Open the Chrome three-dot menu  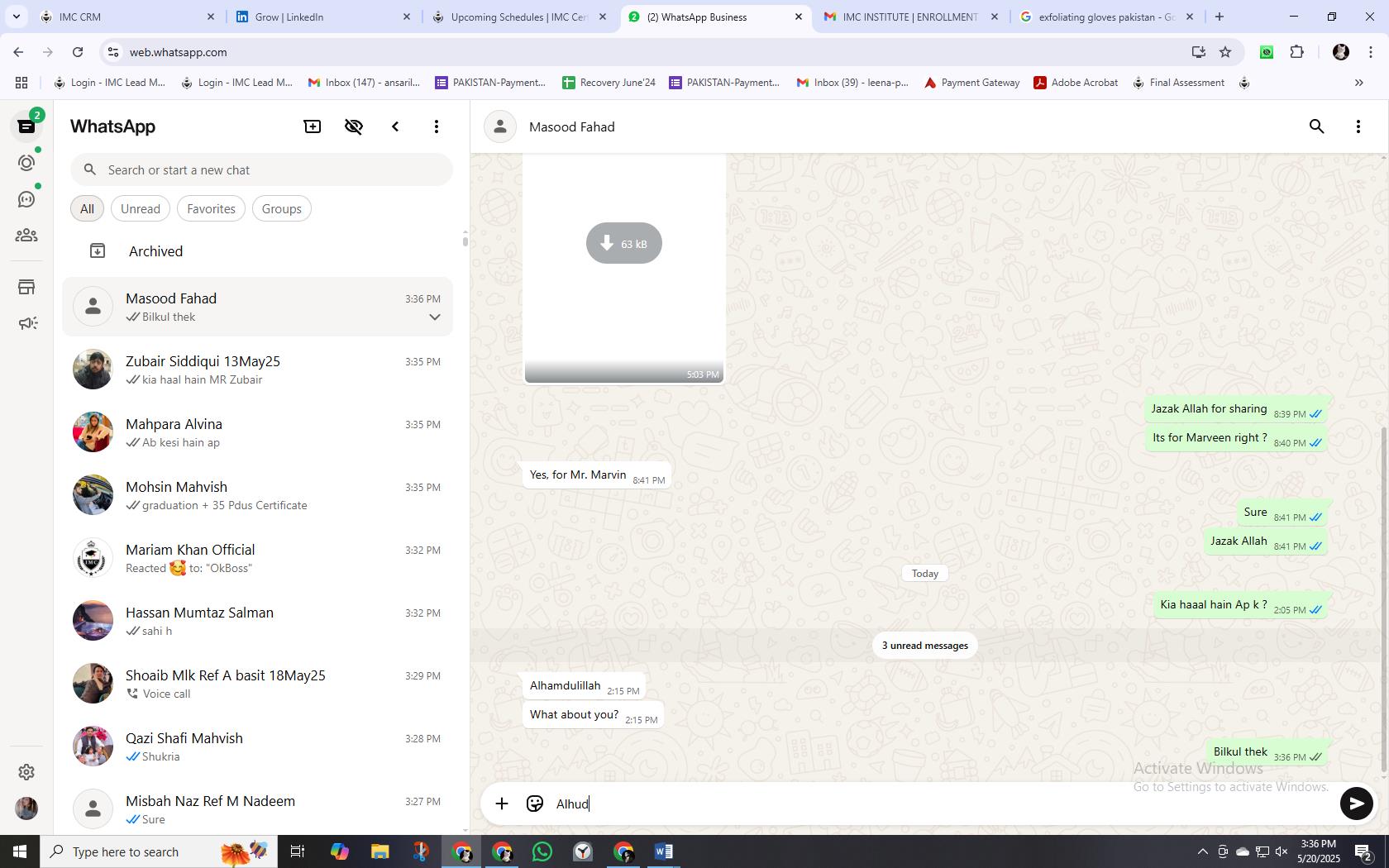(x=1371, y=52)
